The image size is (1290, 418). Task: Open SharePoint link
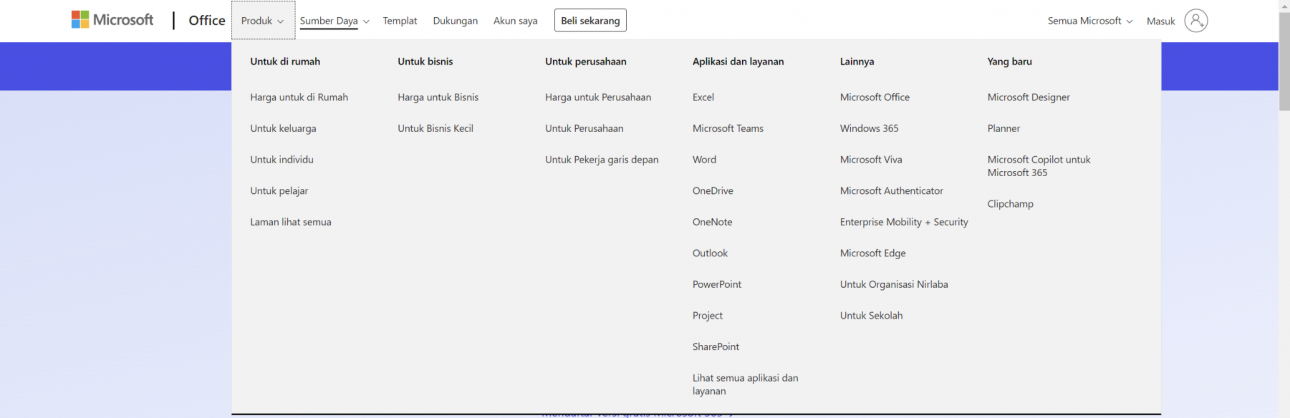pos(716,346)
